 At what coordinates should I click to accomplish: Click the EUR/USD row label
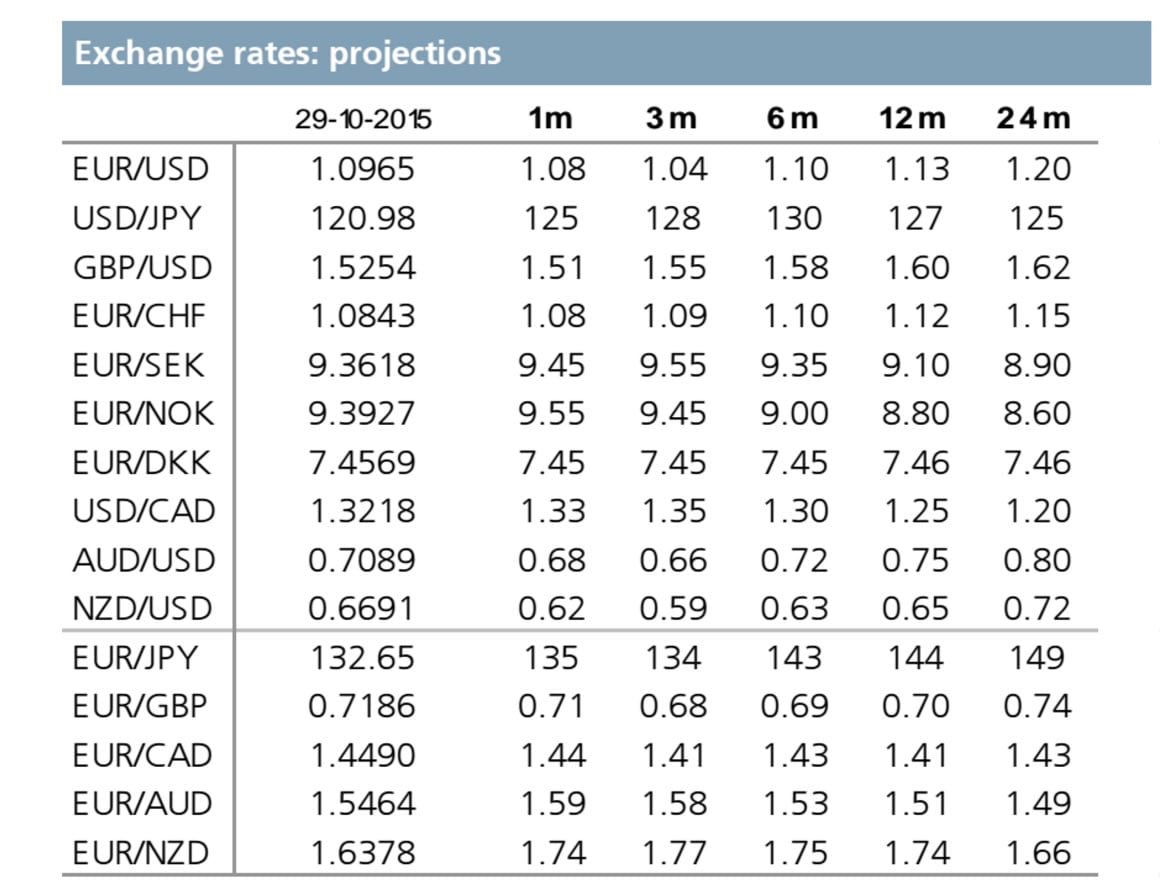(x=140, y=169)
